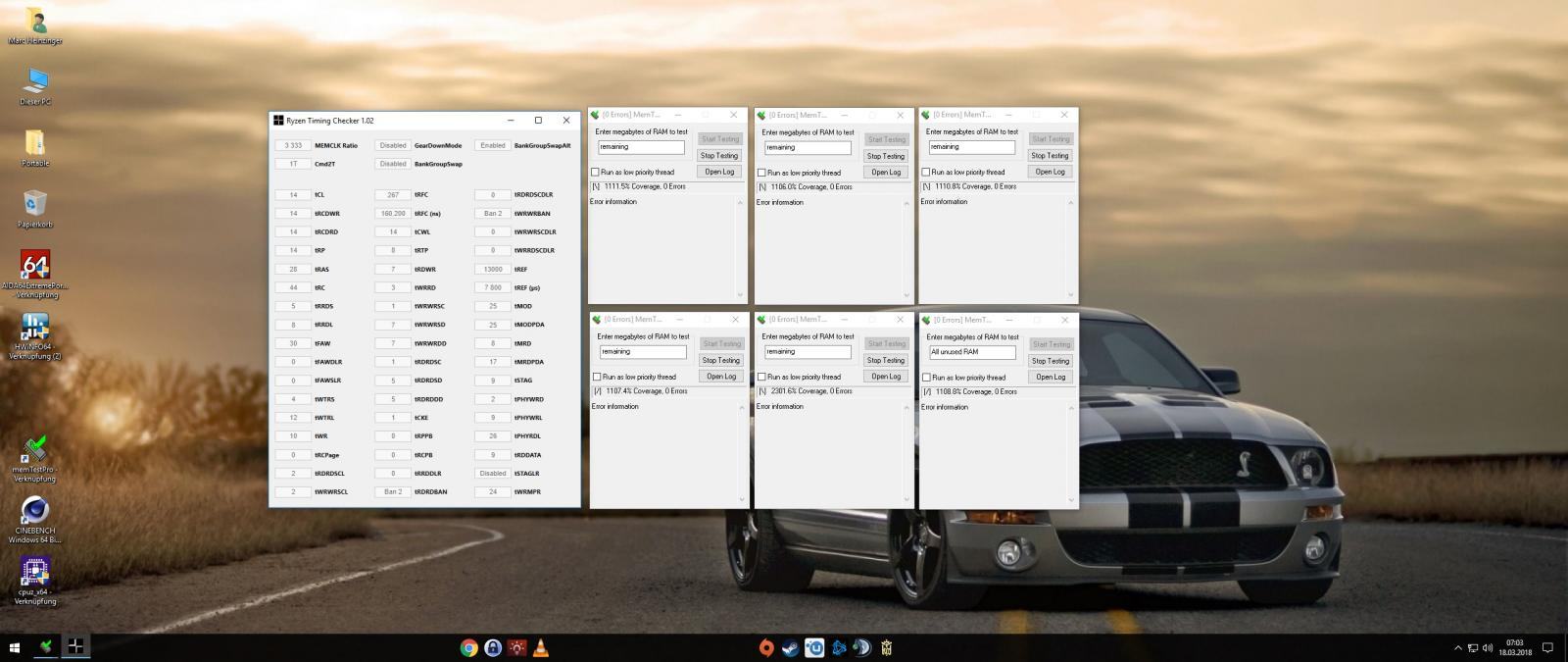
Task: Open Uplay from the taskbar
Action: click(813, 647)
